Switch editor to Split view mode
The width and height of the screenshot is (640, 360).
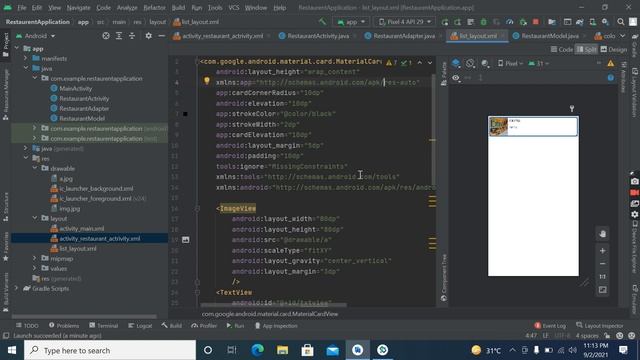(586, 49)
